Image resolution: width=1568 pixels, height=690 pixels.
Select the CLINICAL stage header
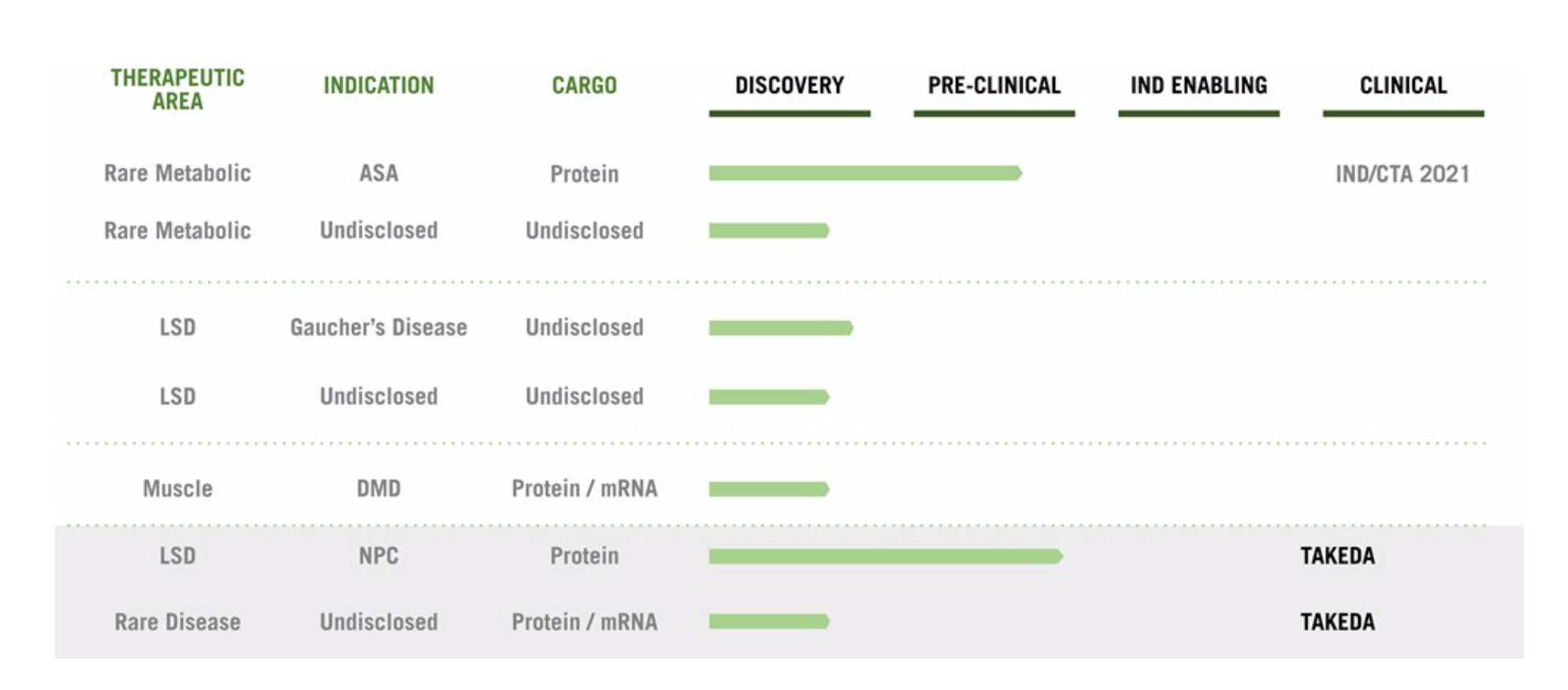[x=1403, y=85]
